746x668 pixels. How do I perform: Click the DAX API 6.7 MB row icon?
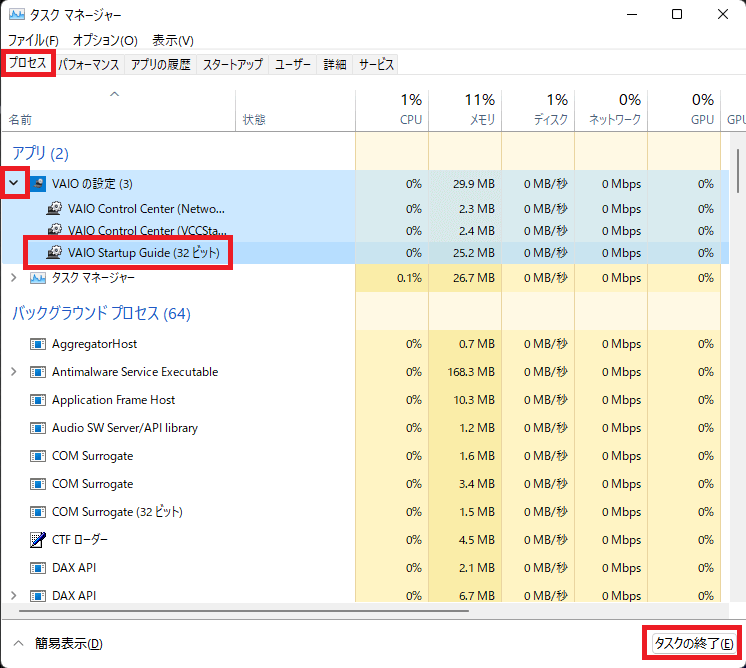point(38,596)
